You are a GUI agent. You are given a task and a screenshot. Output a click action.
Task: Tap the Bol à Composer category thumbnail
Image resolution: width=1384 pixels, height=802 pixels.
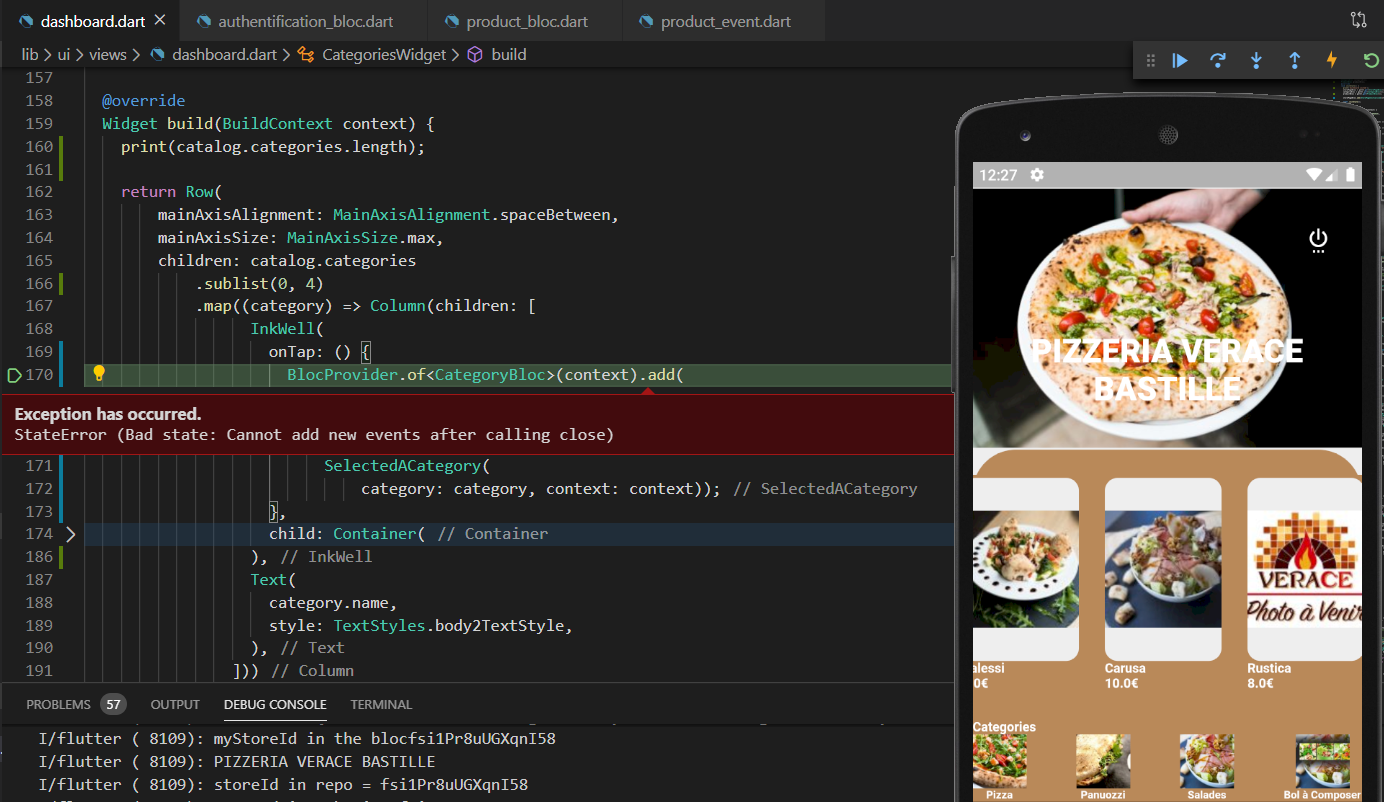(1322, 761)
